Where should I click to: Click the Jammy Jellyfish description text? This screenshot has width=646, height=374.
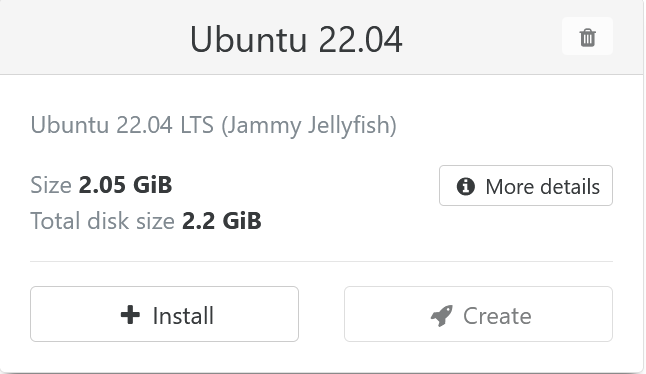point(309,125)
